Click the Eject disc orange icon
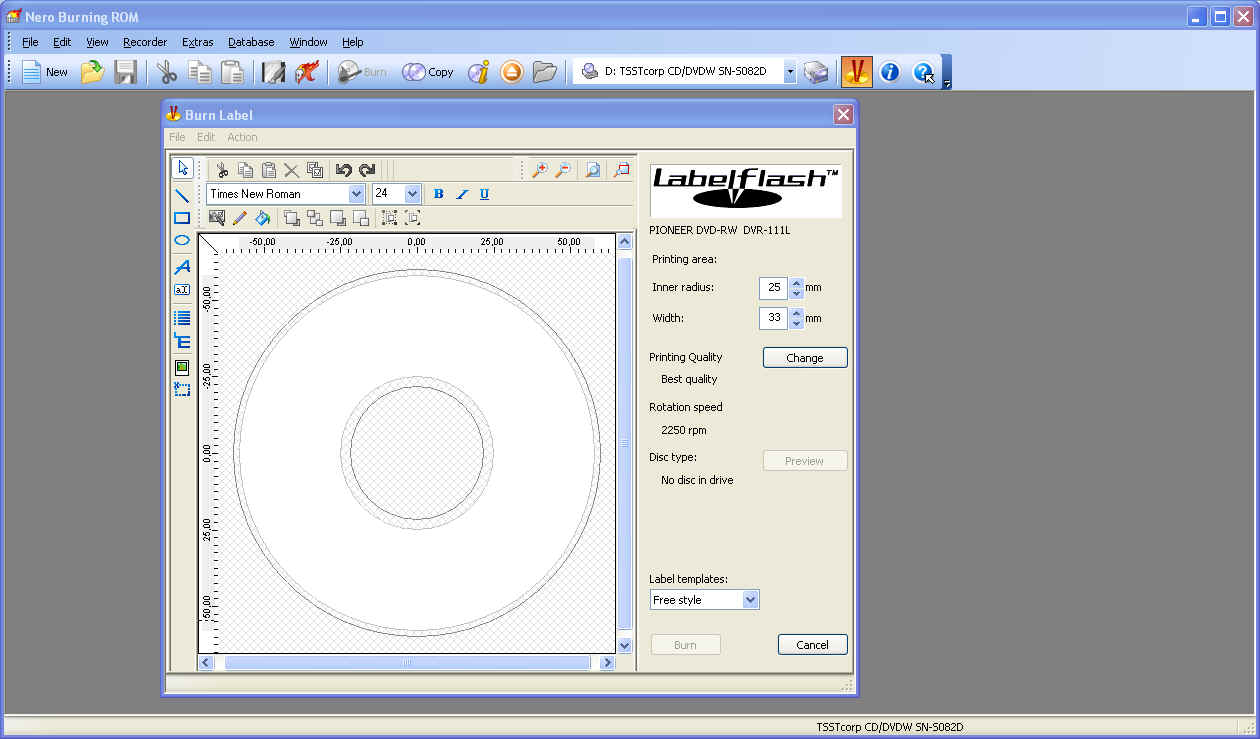This screenshot has width=1260, height=739. pos(512,71)
